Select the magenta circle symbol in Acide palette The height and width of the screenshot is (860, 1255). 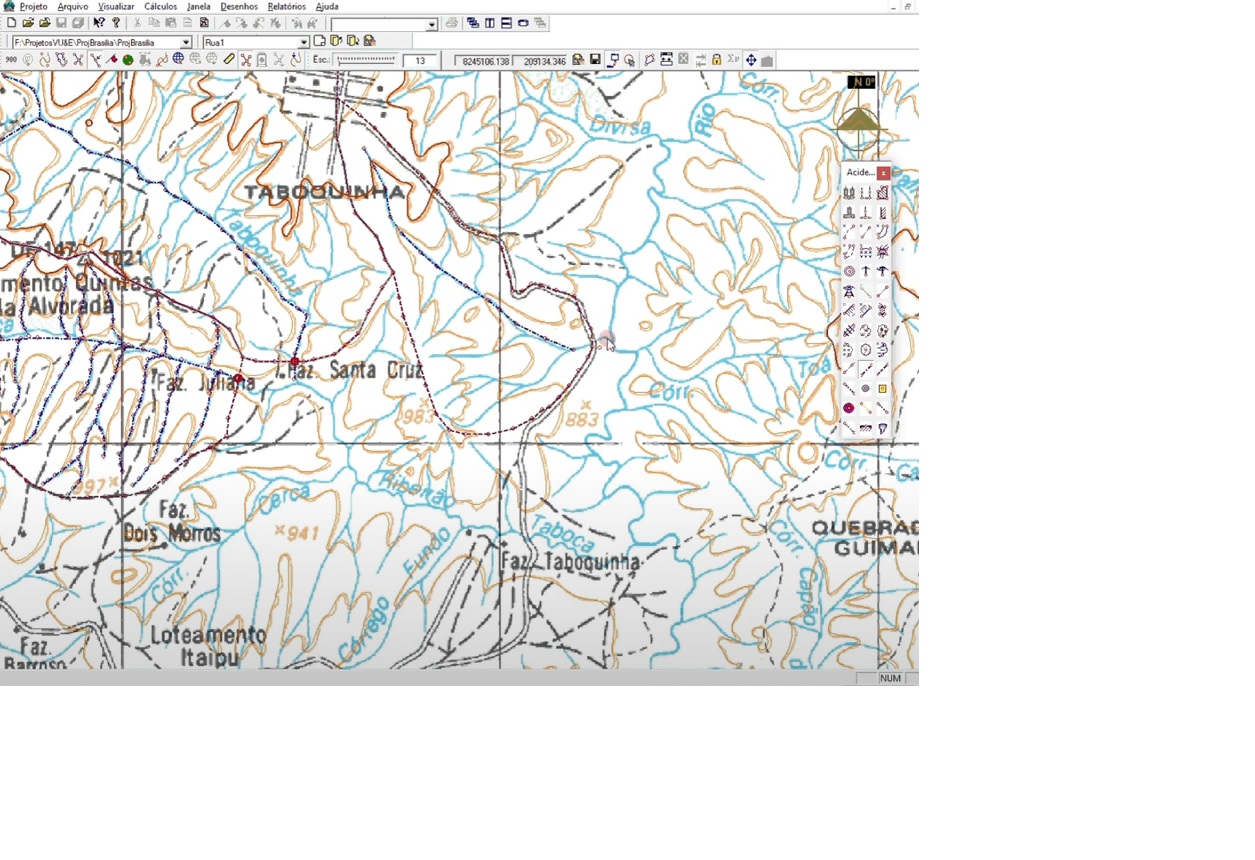[x=849, y=408]
